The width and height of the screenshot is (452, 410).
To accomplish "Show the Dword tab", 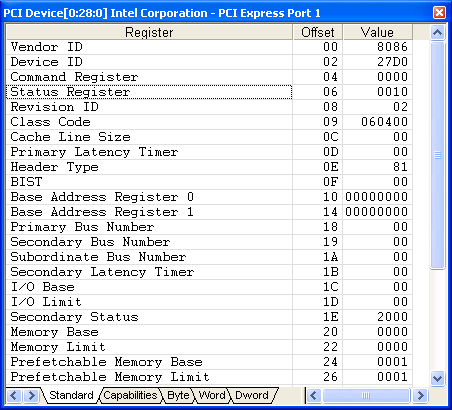I will pyautogui.click(x=252, y=395).
